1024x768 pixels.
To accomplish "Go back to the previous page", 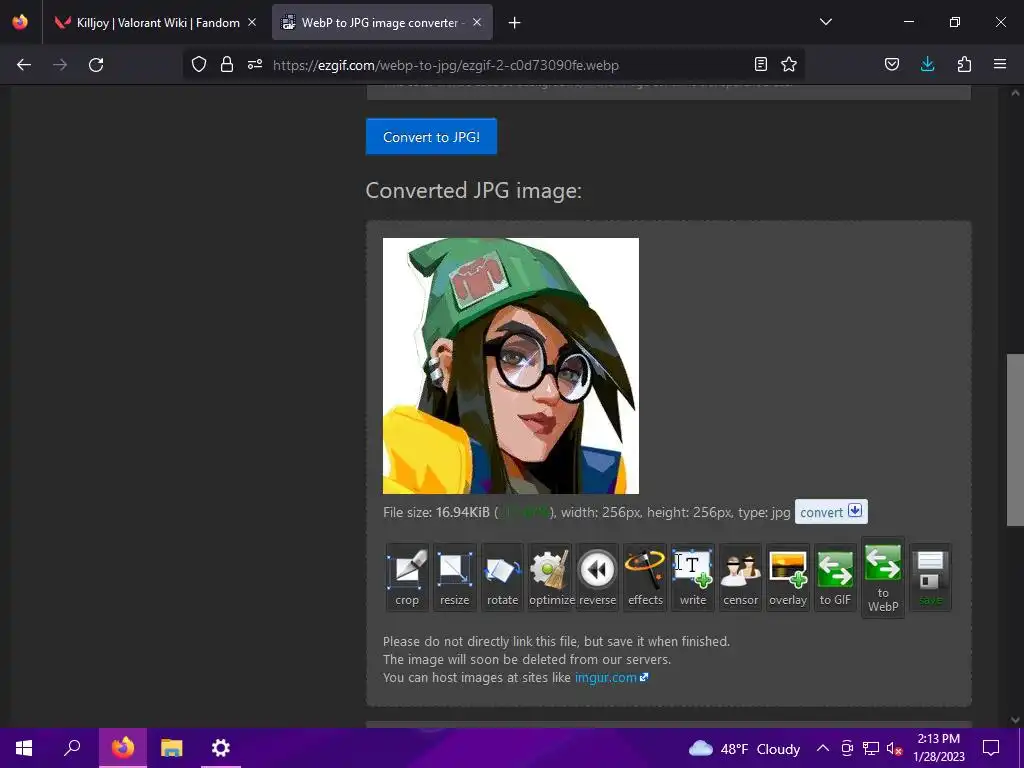I will 24,65.
